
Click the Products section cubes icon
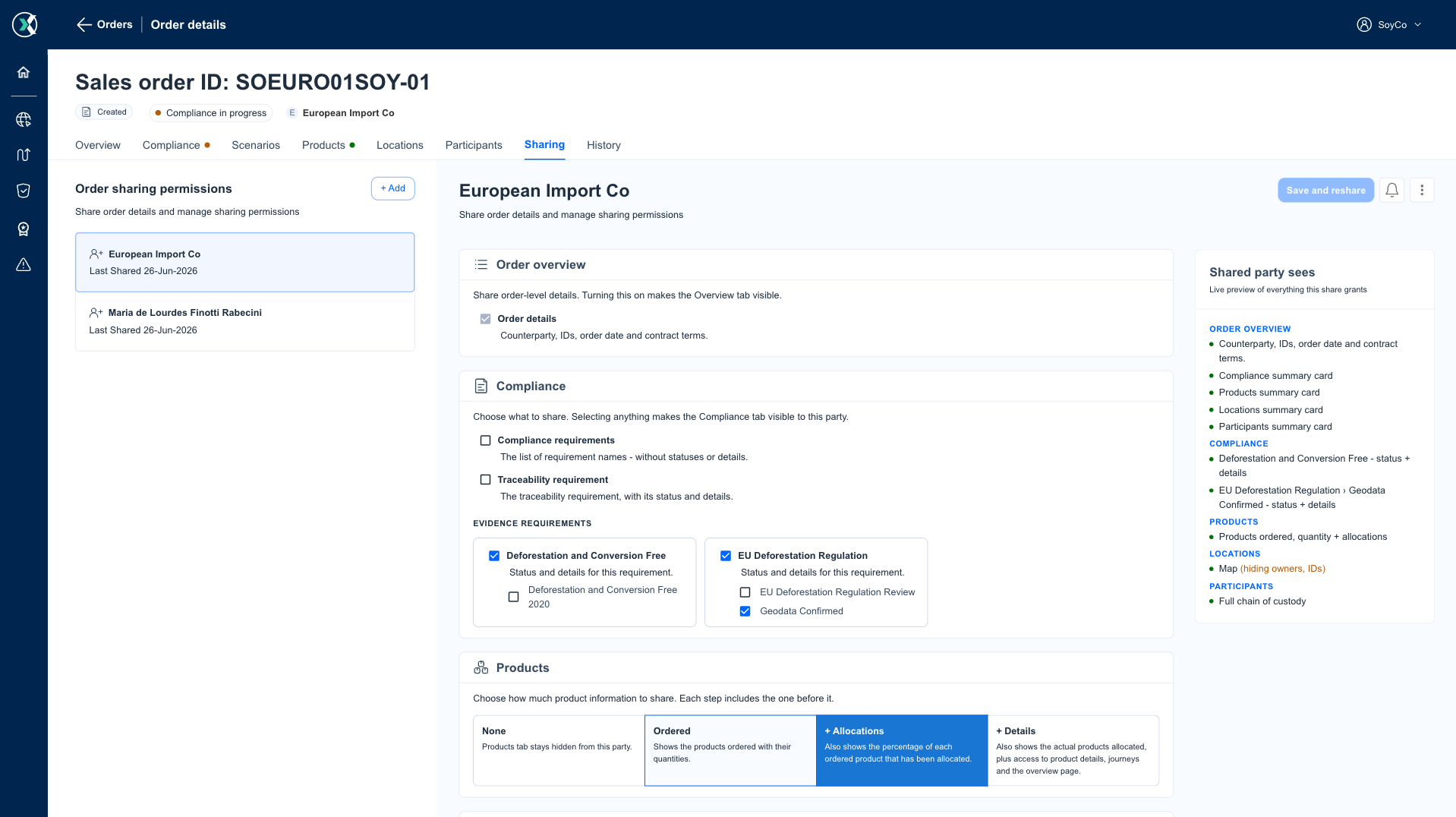(481, 667)
